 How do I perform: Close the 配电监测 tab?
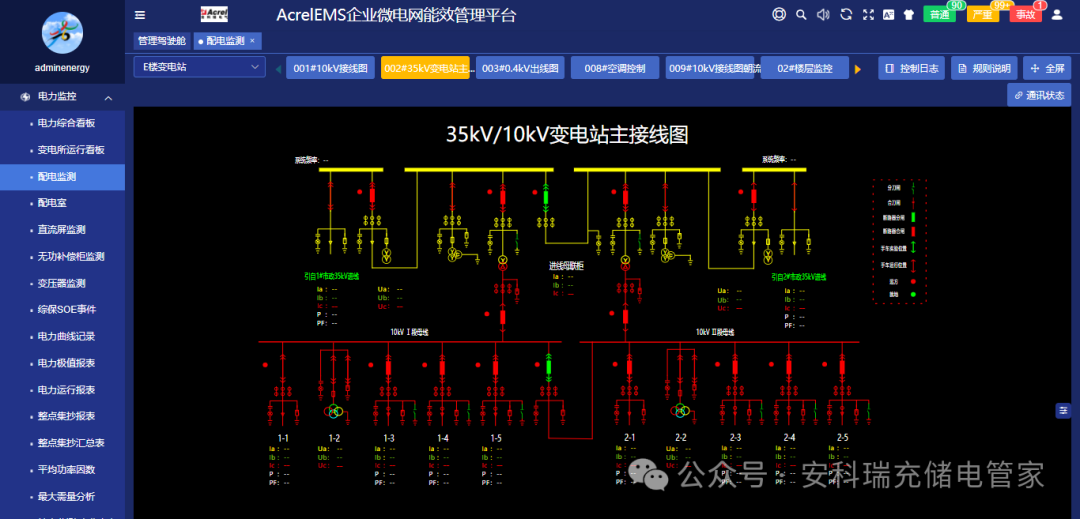tap(252, 41)
